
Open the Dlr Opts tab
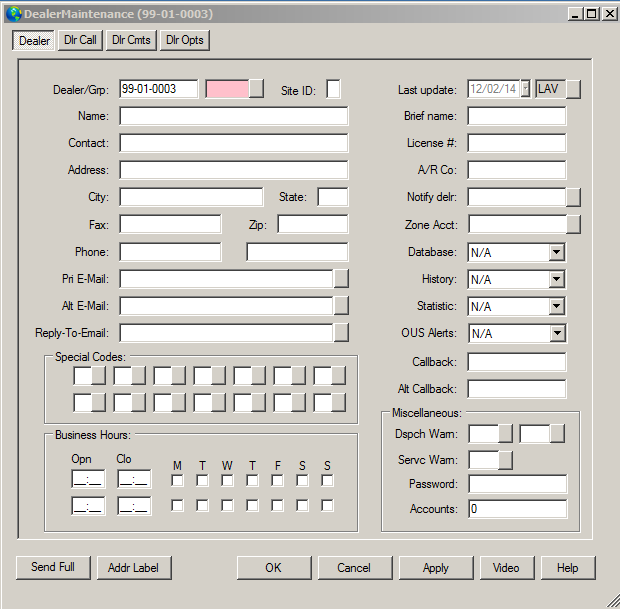coord(185,40)
